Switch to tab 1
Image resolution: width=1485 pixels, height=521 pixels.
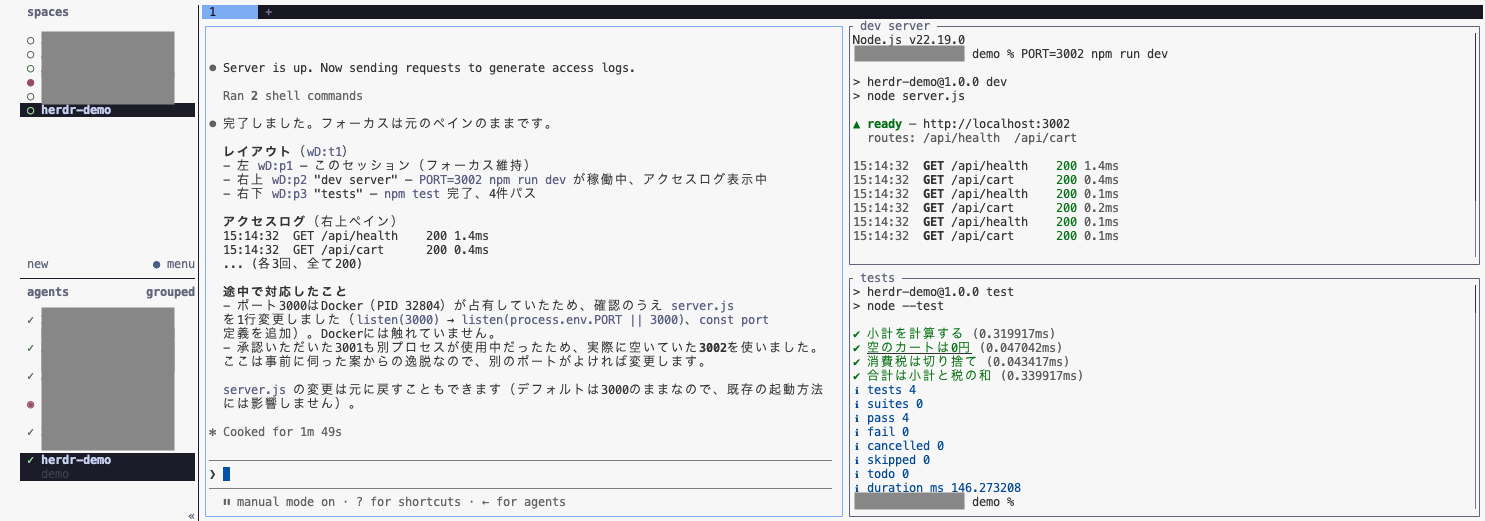click(x=230, y=12)
